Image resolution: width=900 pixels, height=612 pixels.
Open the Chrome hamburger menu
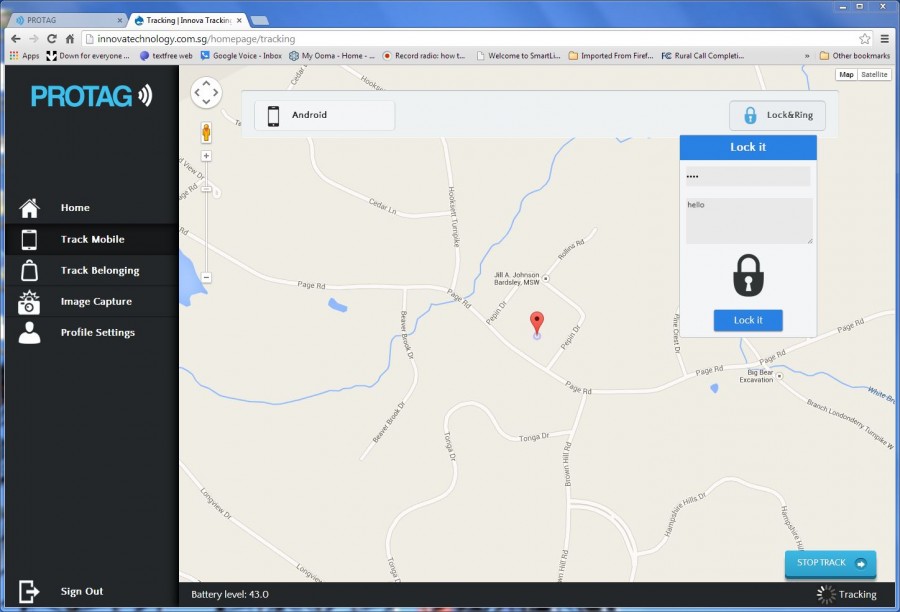884,38
